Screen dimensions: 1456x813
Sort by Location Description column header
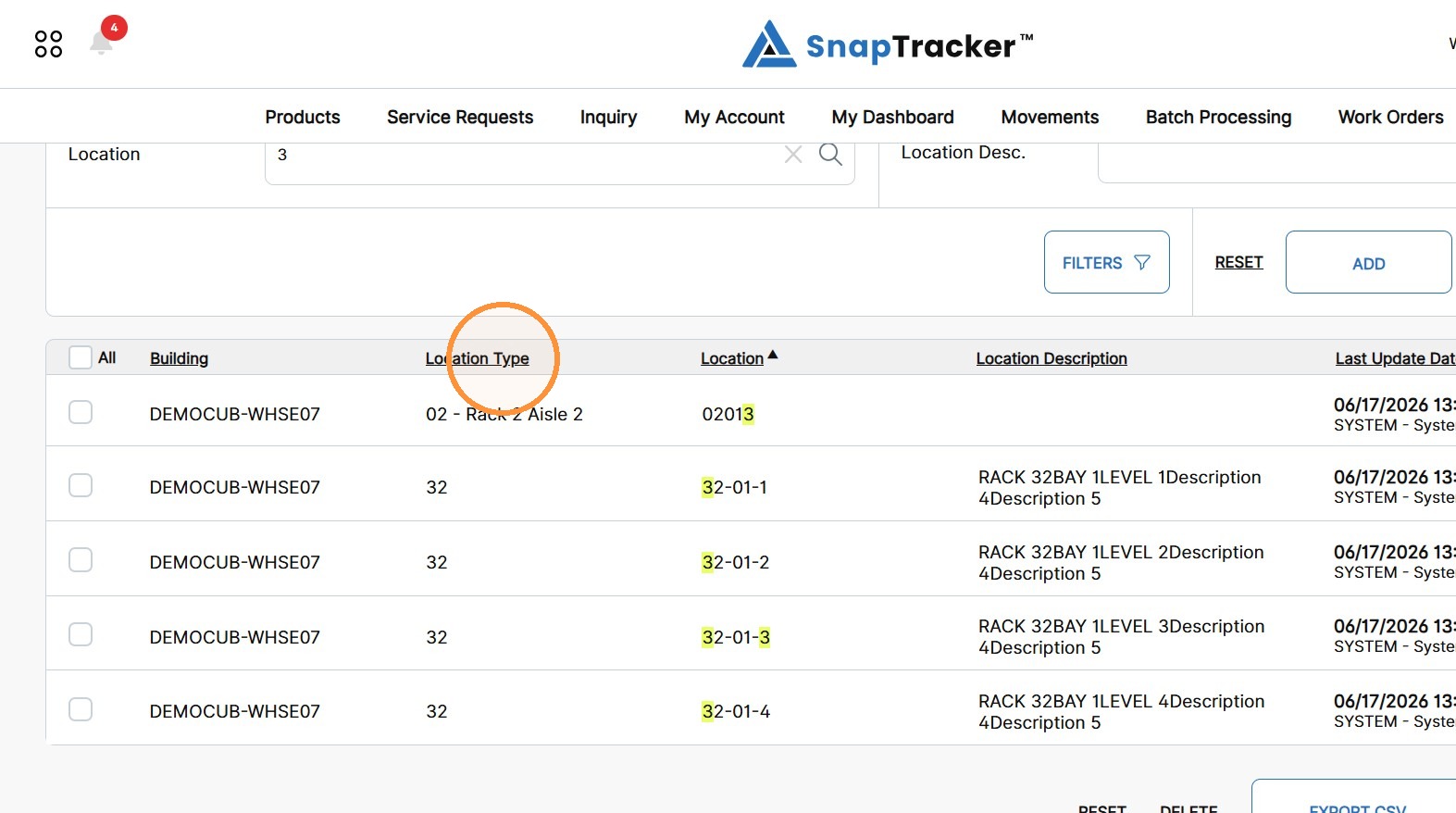pos(1052,358)
